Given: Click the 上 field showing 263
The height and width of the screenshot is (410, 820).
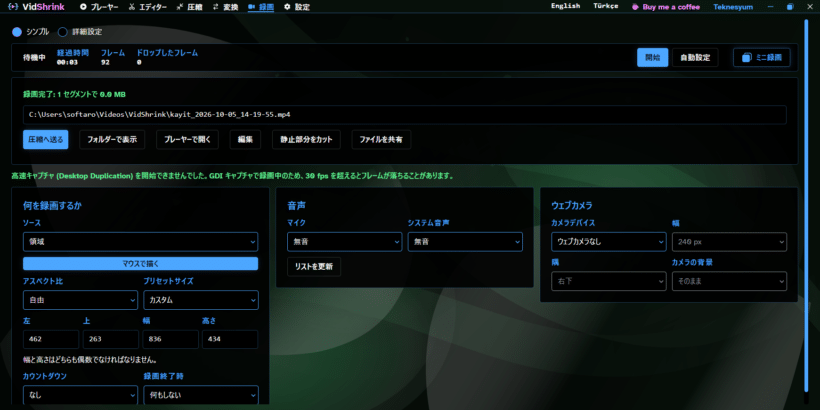Looking at the screenshot, I should pyautogui.click(x=111, y=339).
